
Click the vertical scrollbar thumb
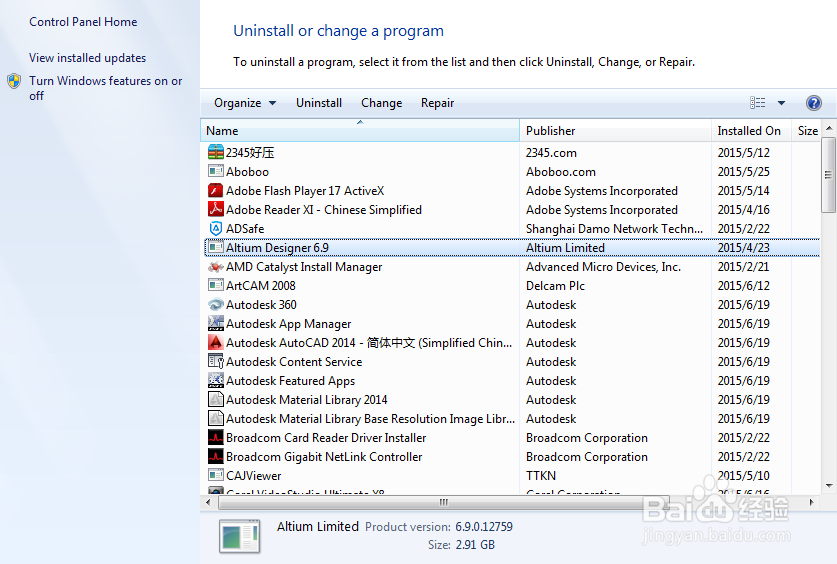(x=828, y=175)
